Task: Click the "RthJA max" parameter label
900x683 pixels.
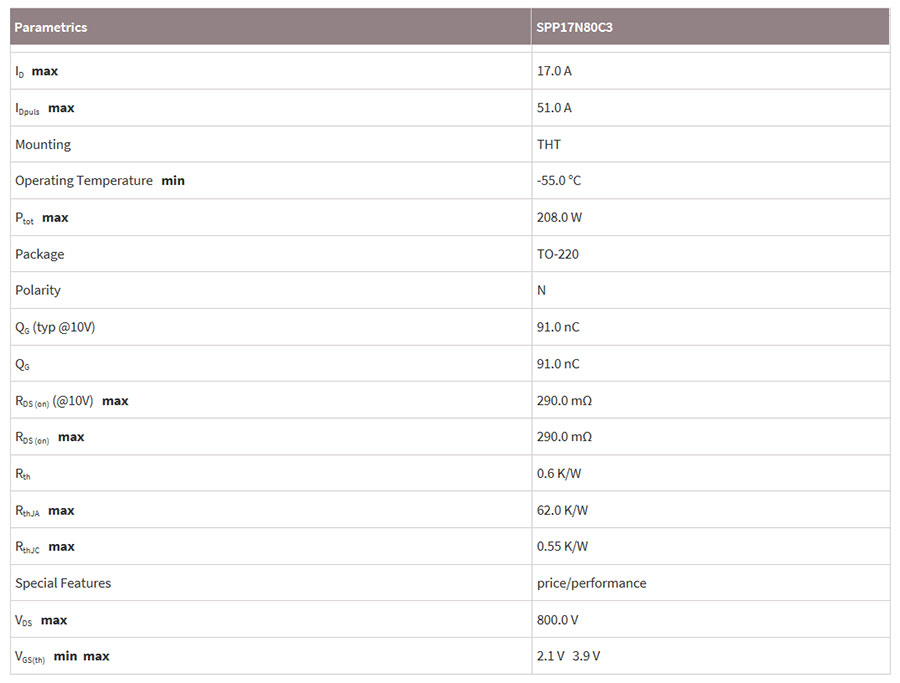Action: coord(45,511)
